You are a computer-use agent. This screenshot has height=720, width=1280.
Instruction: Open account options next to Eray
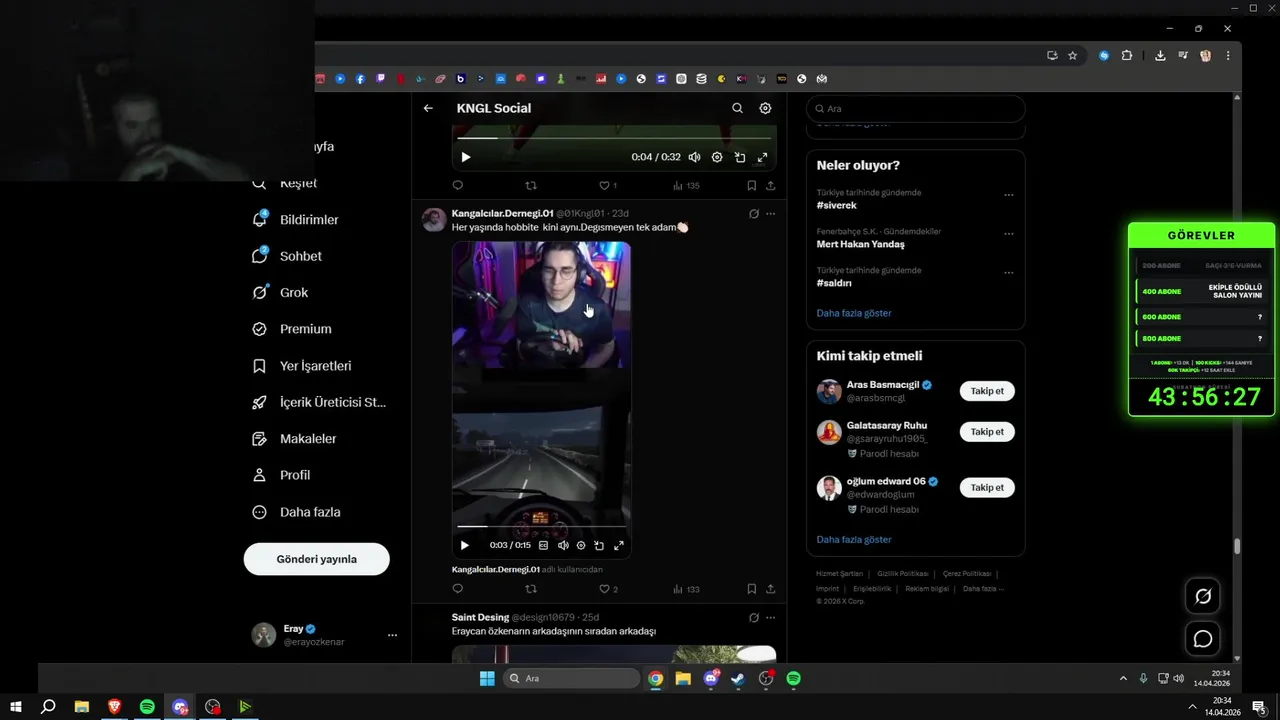(392, 635)
